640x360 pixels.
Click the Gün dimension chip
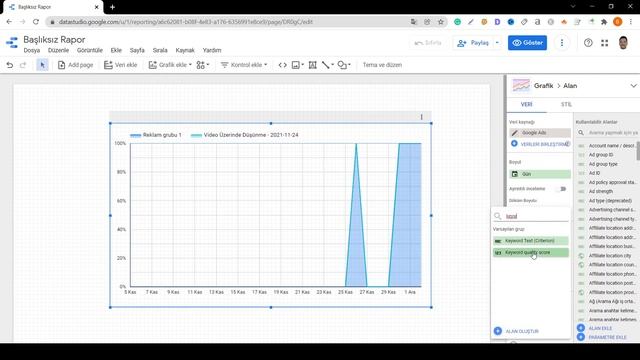point(540,174)
